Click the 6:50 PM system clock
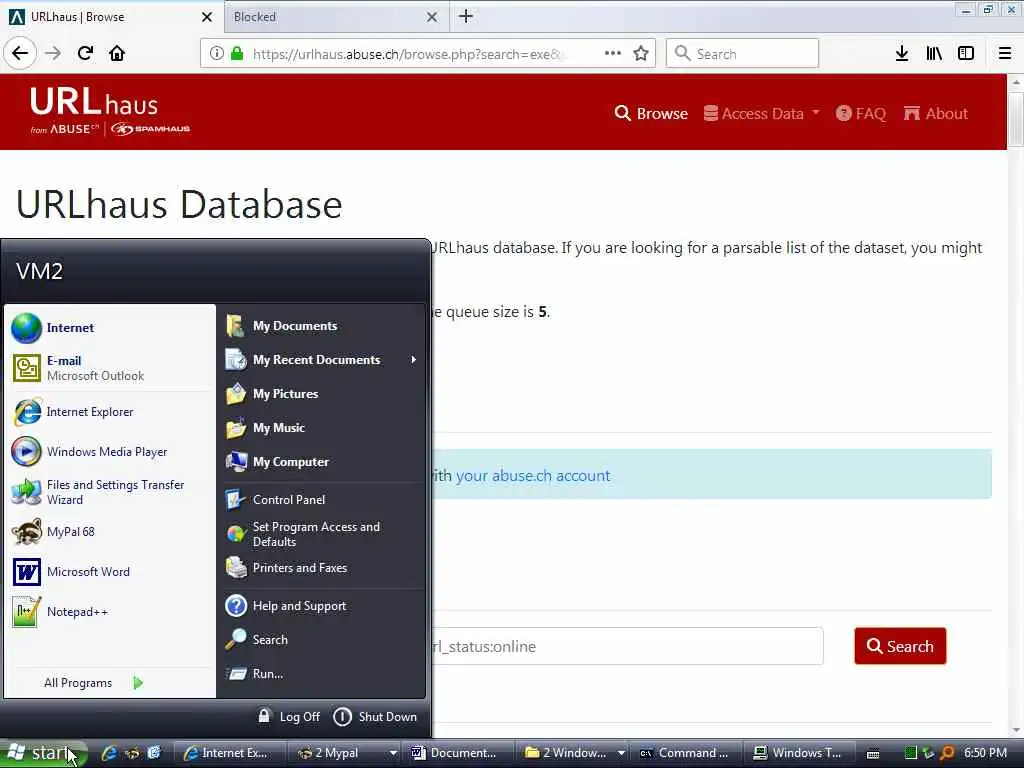This screenshot has height=768, width=1024. point(985,753)
